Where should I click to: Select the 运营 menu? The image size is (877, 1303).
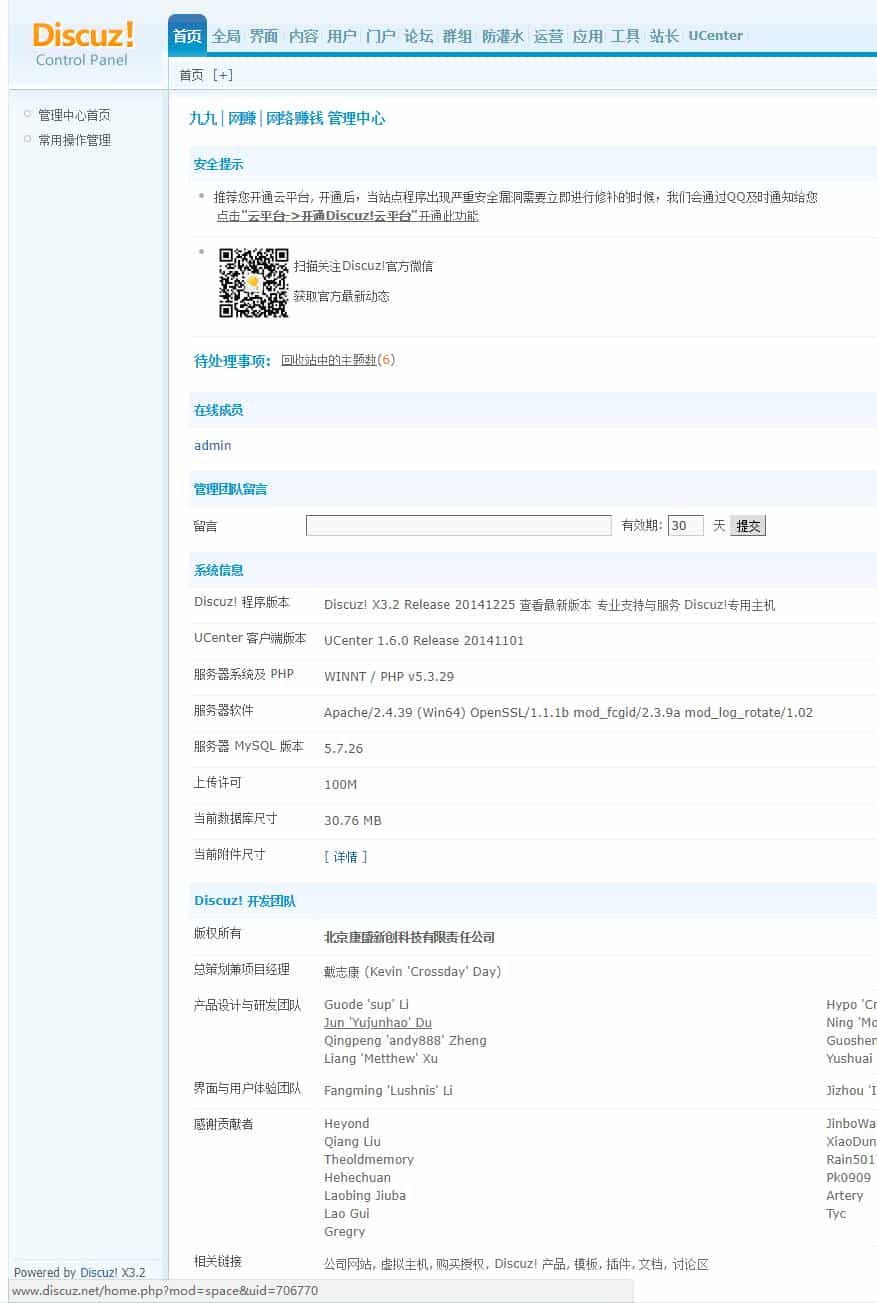549,36
